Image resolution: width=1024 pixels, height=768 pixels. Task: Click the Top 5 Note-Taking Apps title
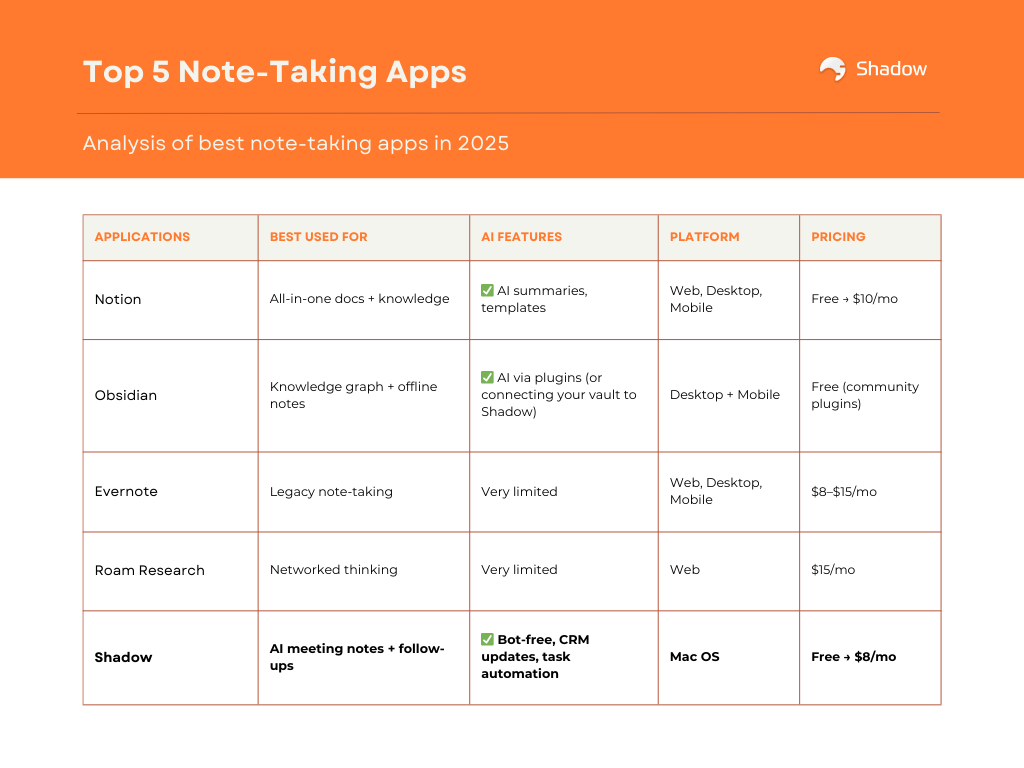(274, 72)
